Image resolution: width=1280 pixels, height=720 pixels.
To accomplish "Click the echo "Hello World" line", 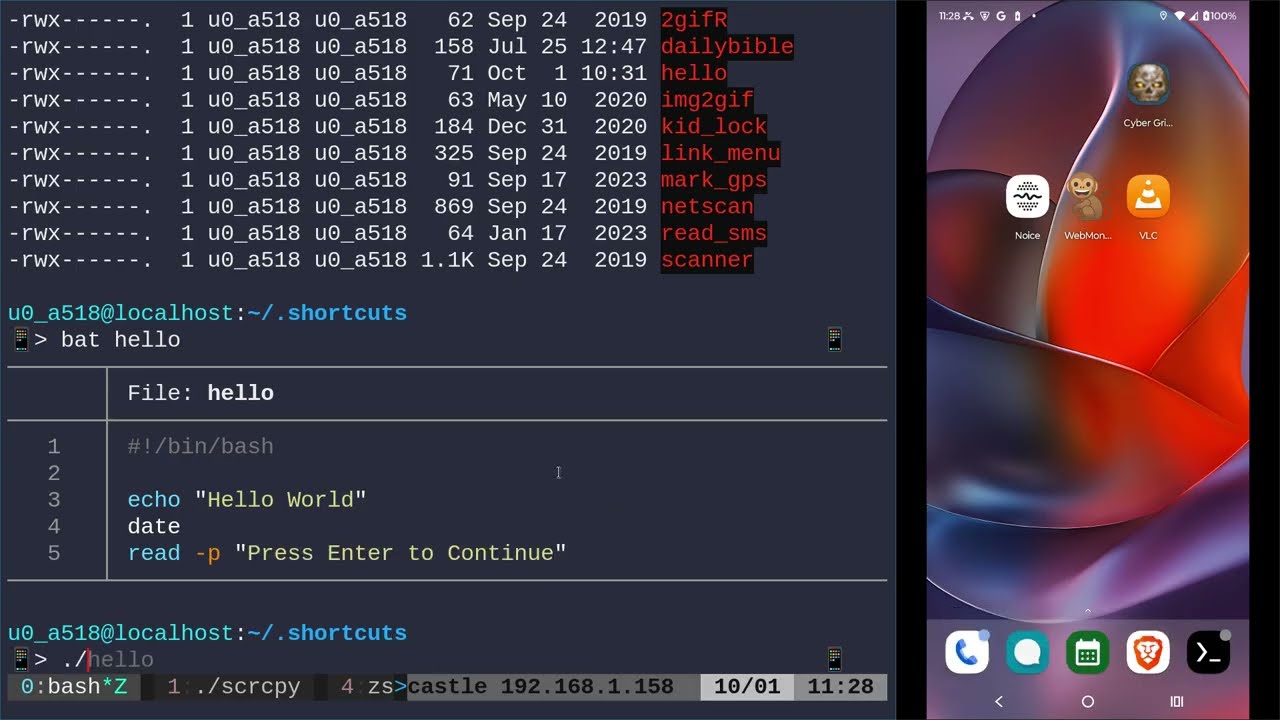I will click(247, 499).
